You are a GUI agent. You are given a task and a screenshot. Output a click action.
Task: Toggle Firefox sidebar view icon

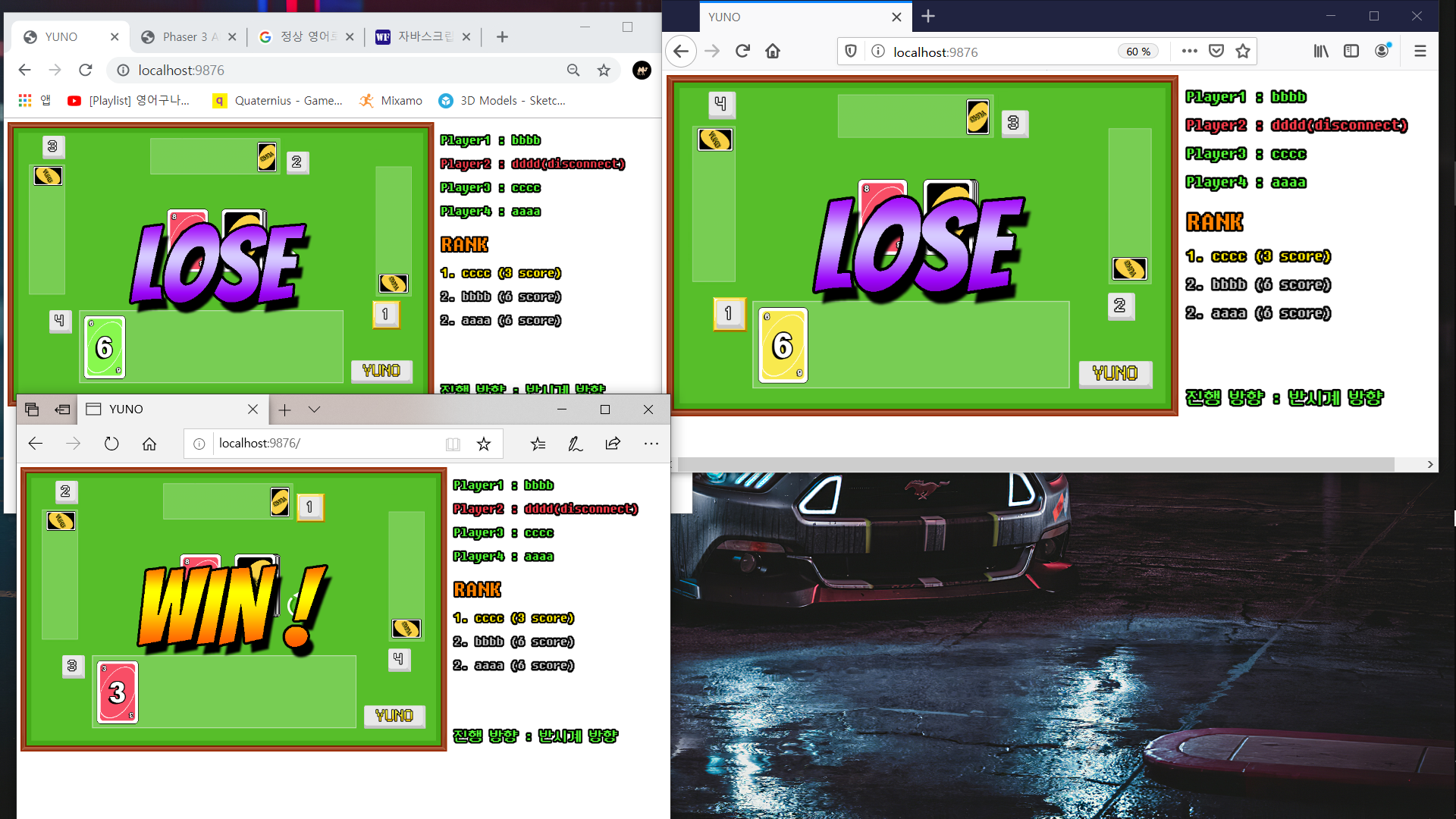1351,52
